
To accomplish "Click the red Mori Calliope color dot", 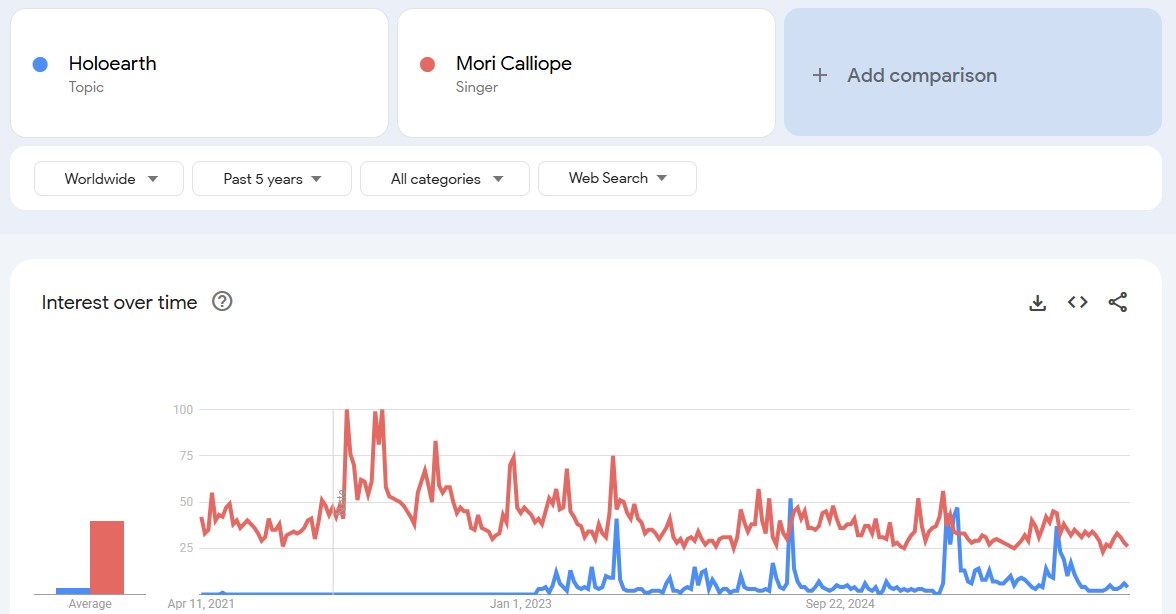I will (427, 64).
